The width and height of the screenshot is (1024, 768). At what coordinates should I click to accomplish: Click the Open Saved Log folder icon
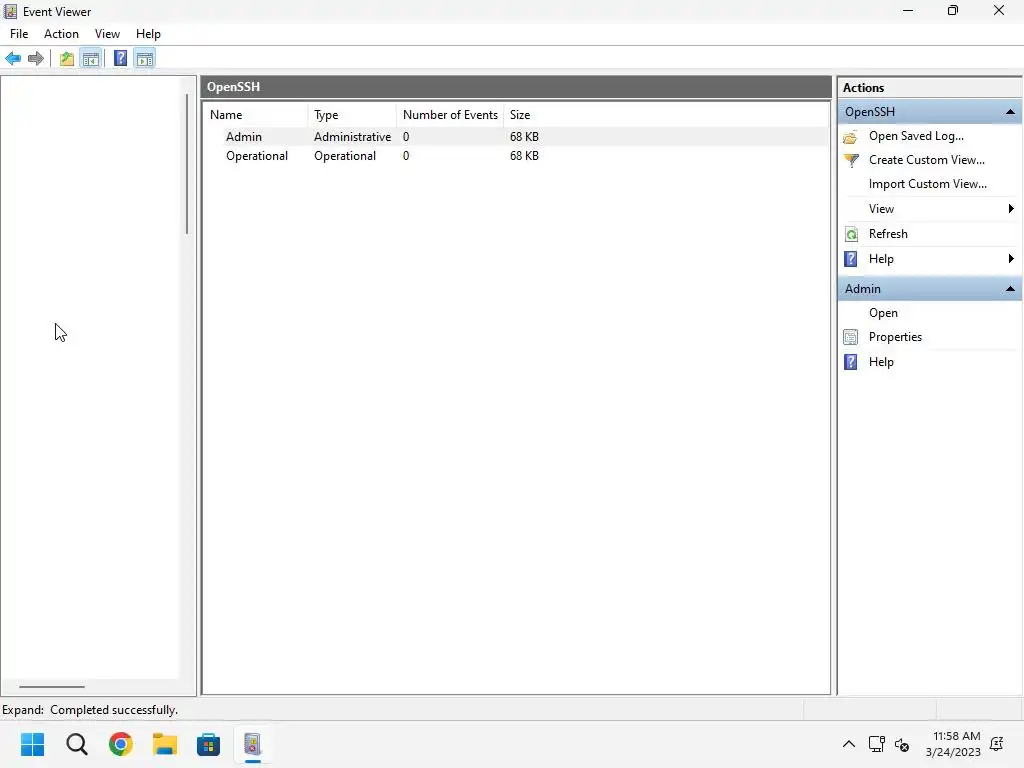[850, 136]
